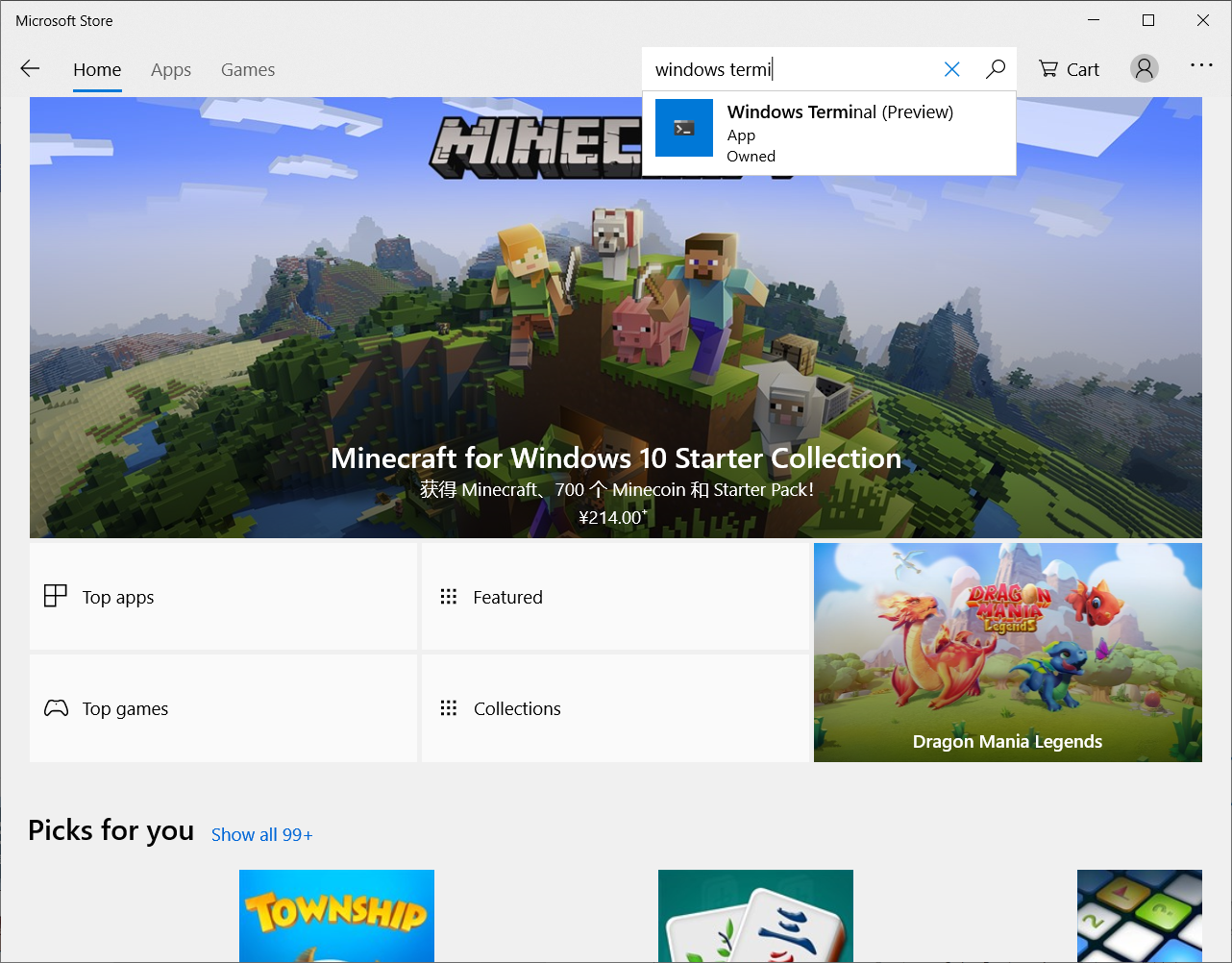Click the Windows Terminal app icon in suggestions

(x=684, y=128)
